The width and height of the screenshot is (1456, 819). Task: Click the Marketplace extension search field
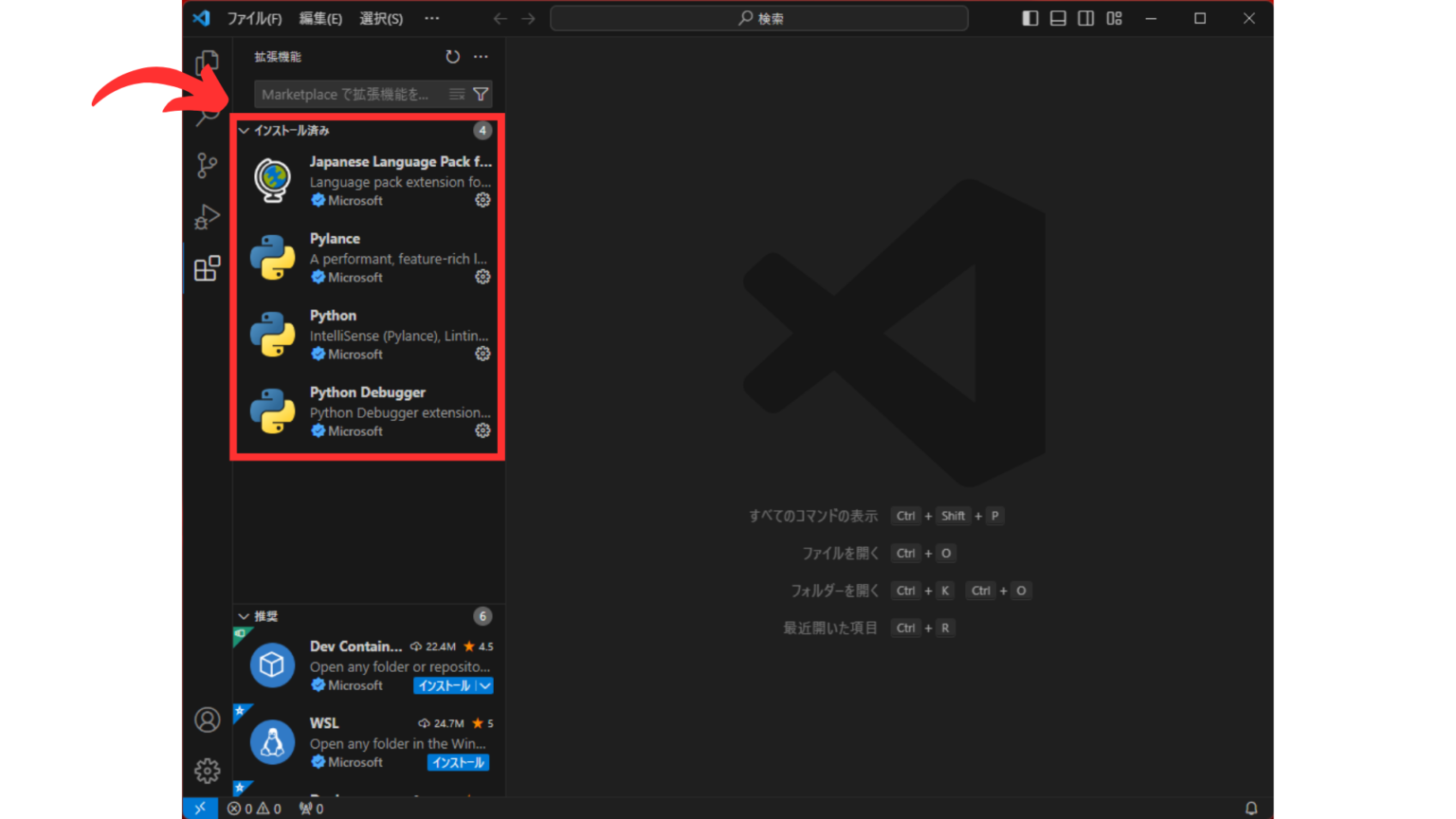click(x=347, y=94)
